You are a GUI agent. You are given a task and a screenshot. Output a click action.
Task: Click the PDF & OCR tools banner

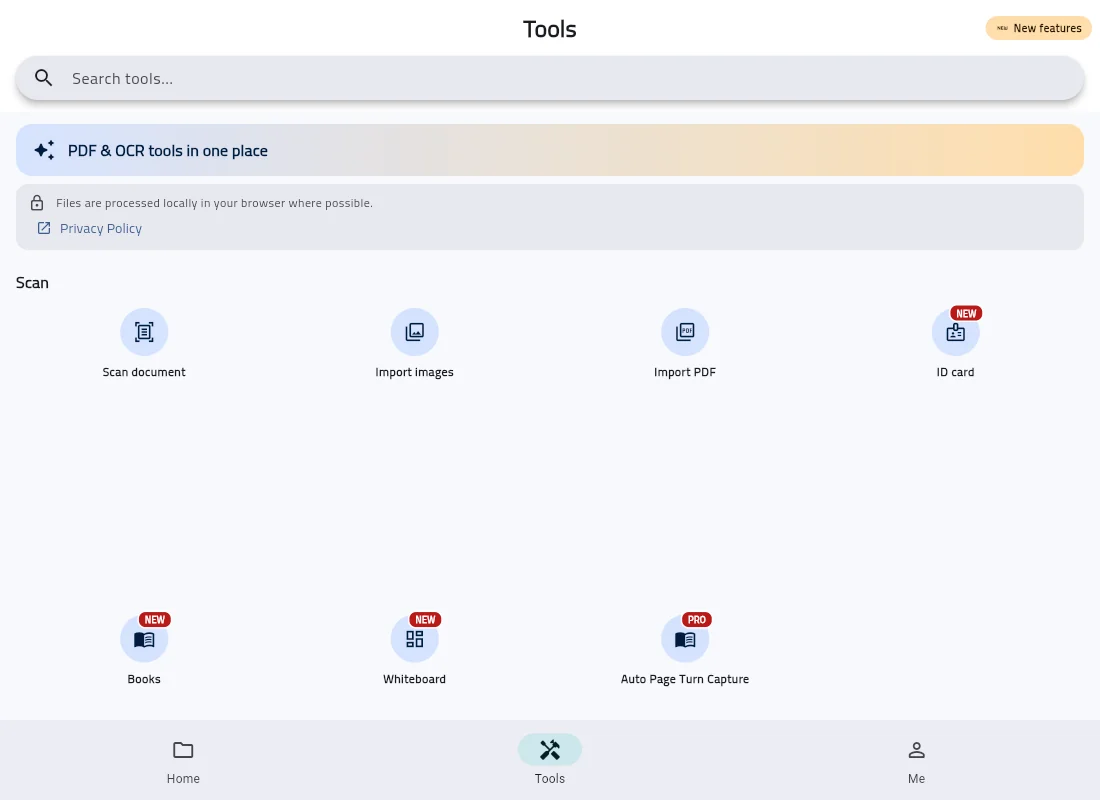coord(550,150)
